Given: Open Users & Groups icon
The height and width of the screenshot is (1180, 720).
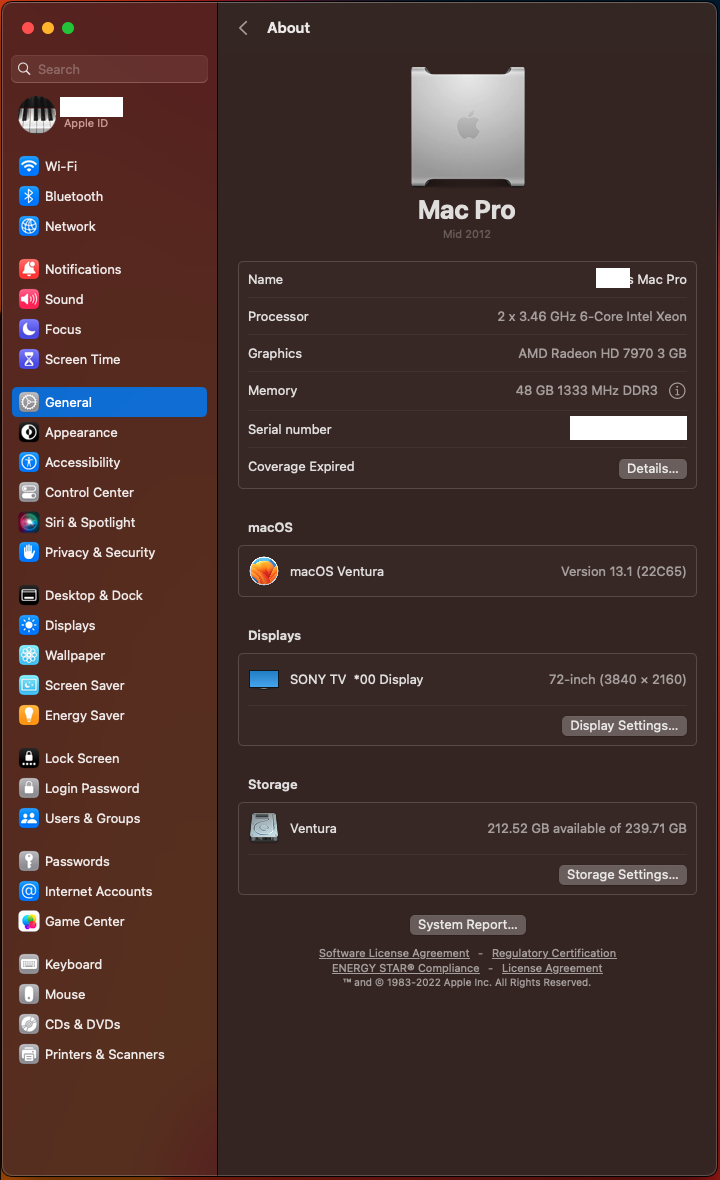Looking at the screenshot, I should [x=29, y=820].
